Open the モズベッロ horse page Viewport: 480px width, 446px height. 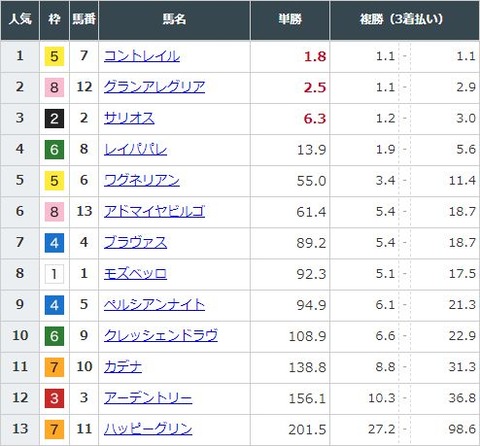tap(135, 273)
